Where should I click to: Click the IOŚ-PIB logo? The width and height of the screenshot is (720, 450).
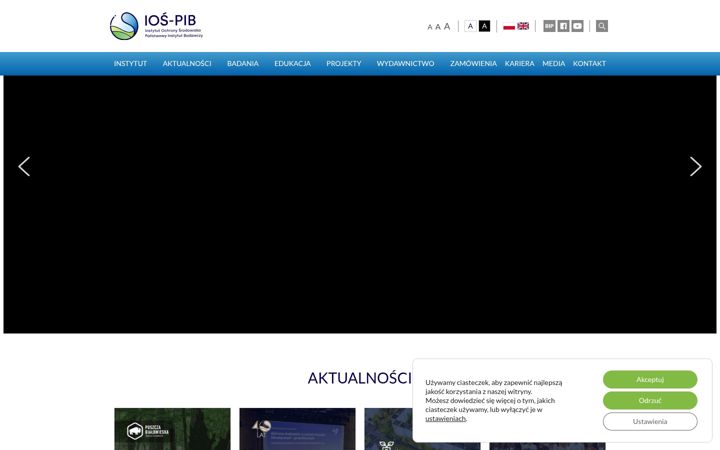click(156, 26)
